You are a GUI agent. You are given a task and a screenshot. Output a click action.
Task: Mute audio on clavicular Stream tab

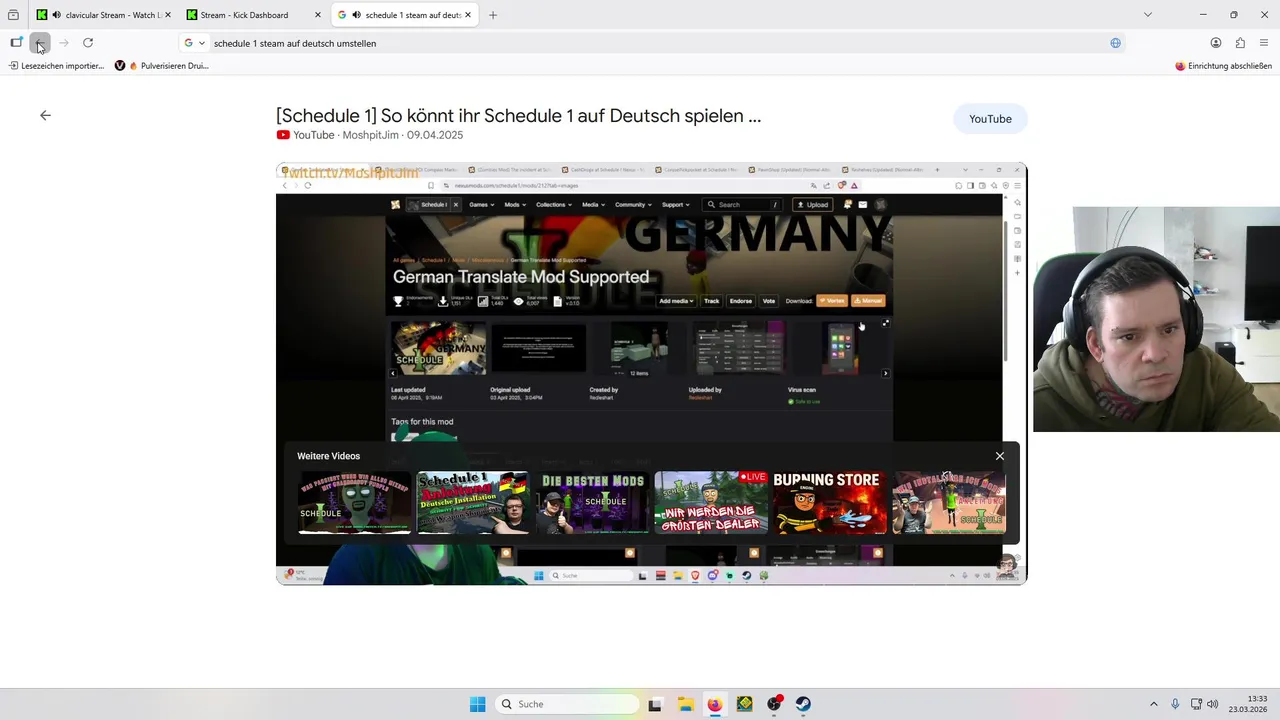pyautogui.click(x=56, y=15)
